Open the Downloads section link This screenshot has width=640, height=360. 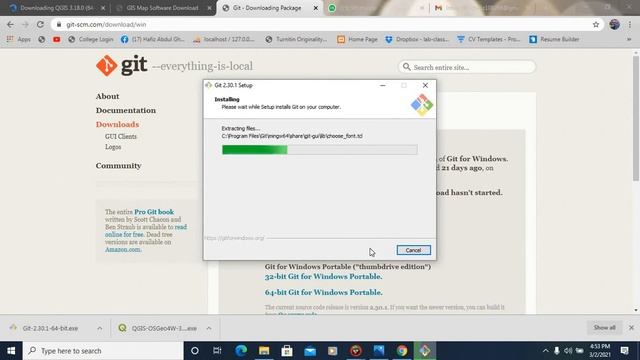(x=118, y=124)
